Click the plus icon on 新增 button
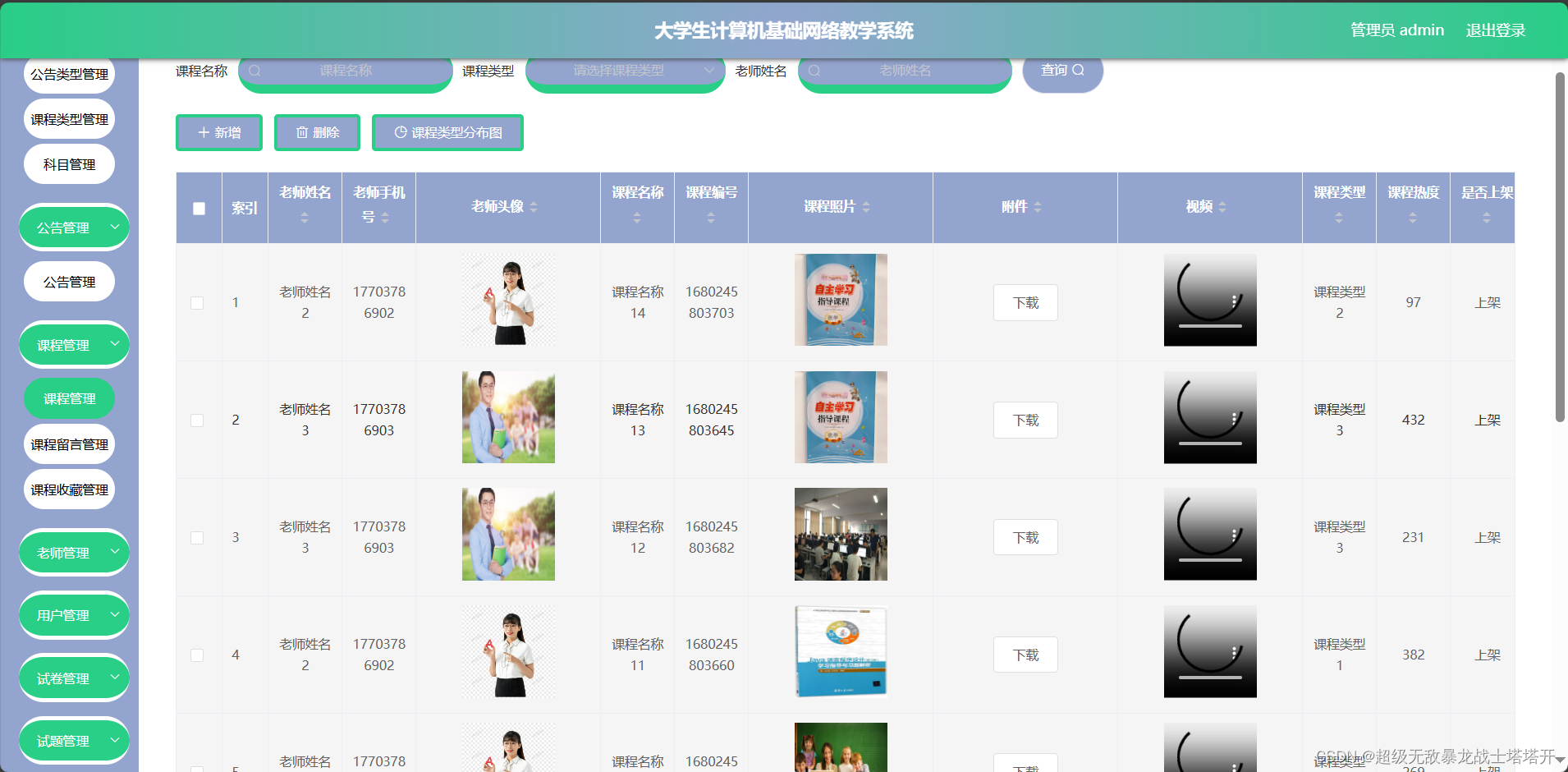Screen dimensions: 1568x772 [x=204, y=132]
